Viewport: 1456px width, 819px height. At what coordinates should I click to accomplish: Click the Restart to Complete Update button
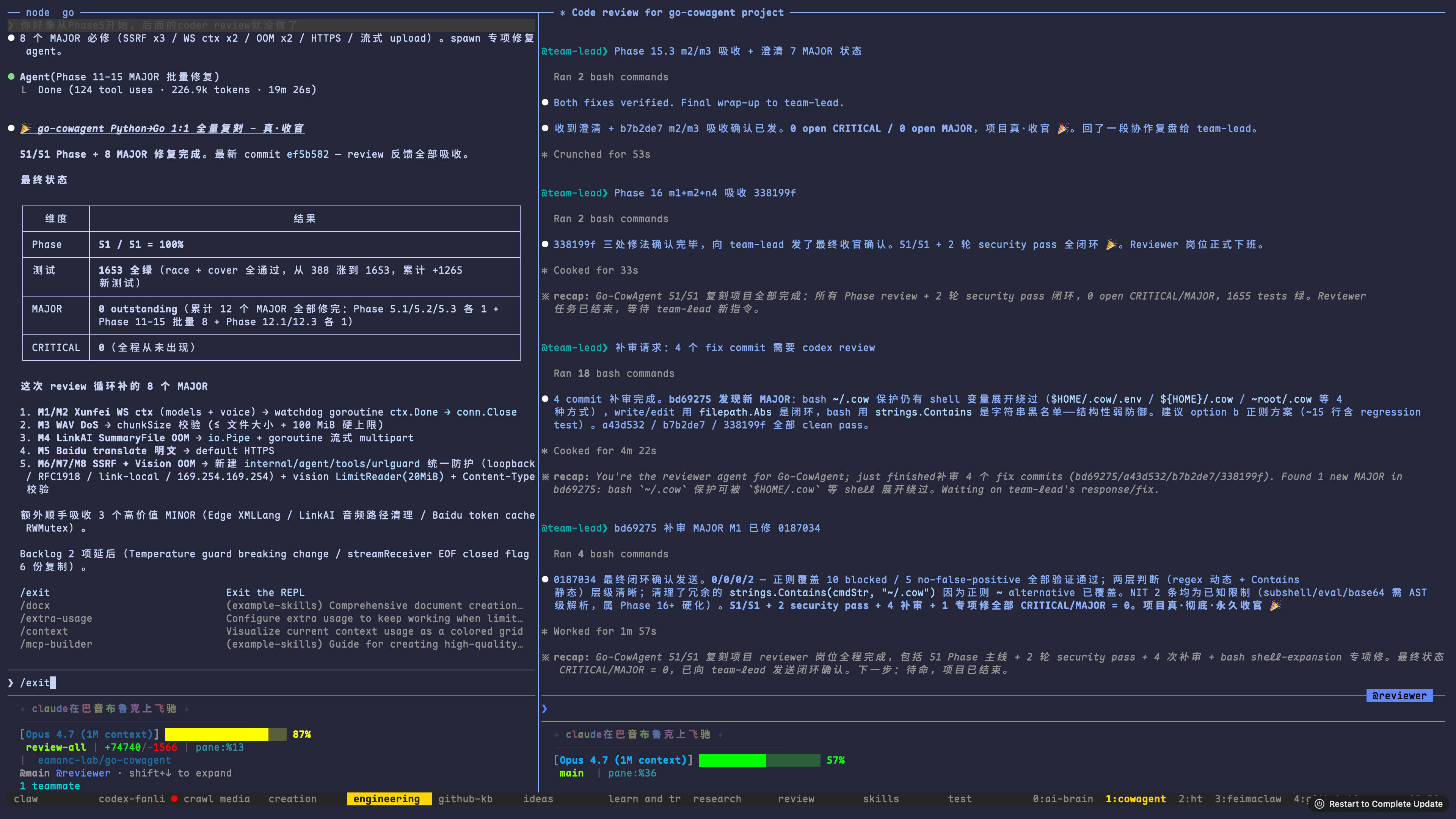(1378, 804)
